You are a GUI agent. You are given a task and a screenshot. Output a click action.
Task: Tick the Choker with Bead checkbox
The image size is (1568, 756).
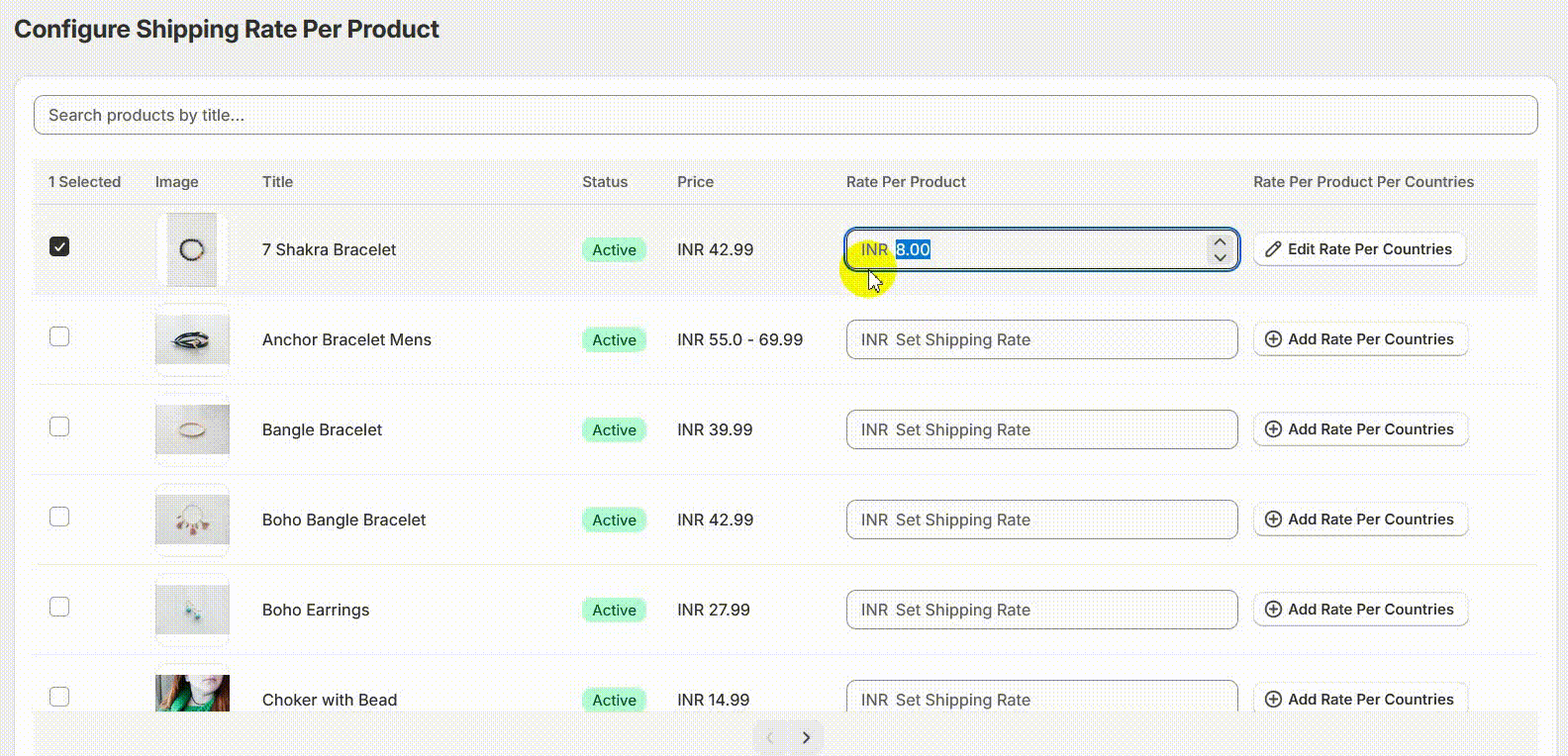click(59, 697)
